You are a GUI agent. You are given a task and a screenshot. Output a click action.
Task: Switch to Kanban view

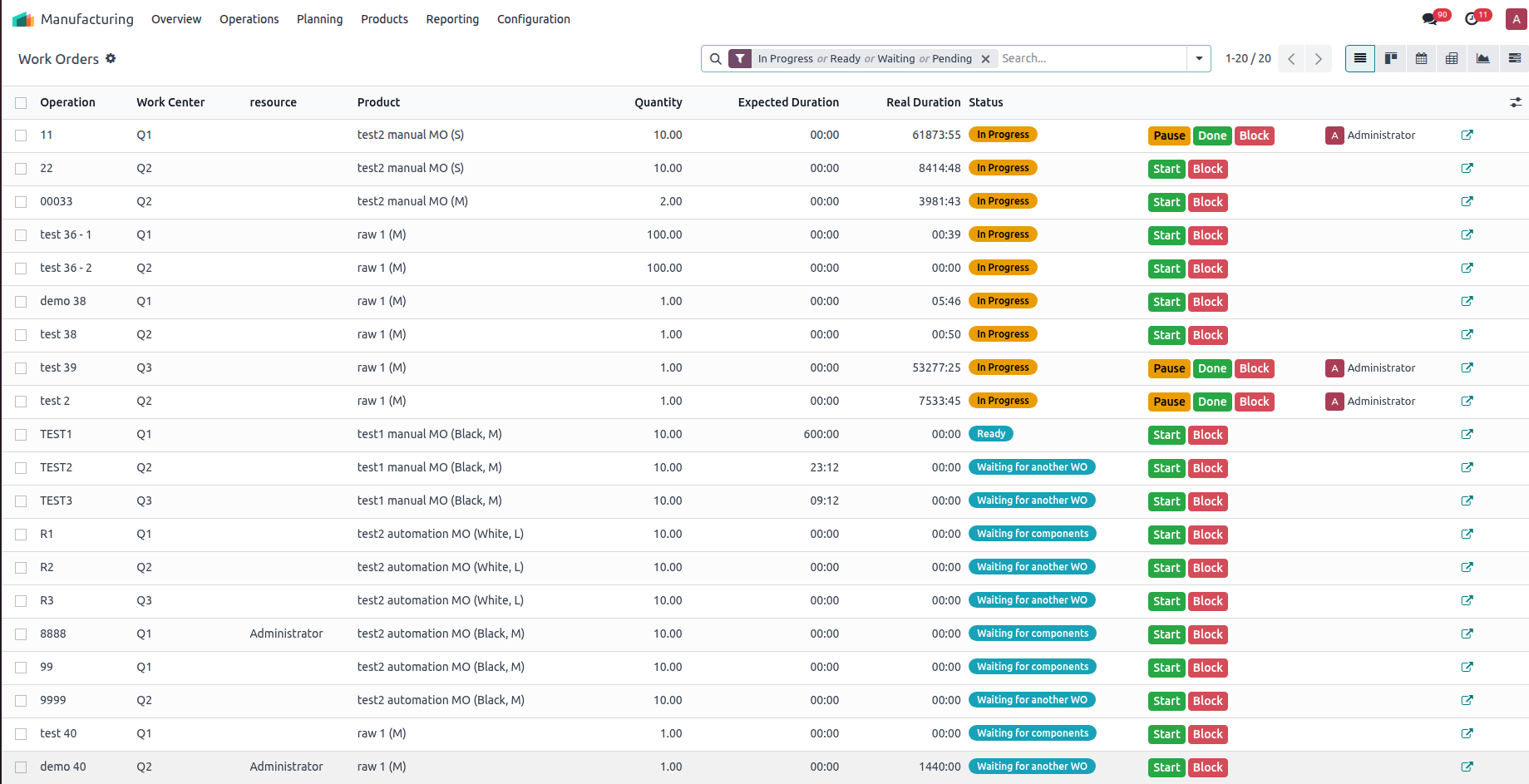(1390, 58)
